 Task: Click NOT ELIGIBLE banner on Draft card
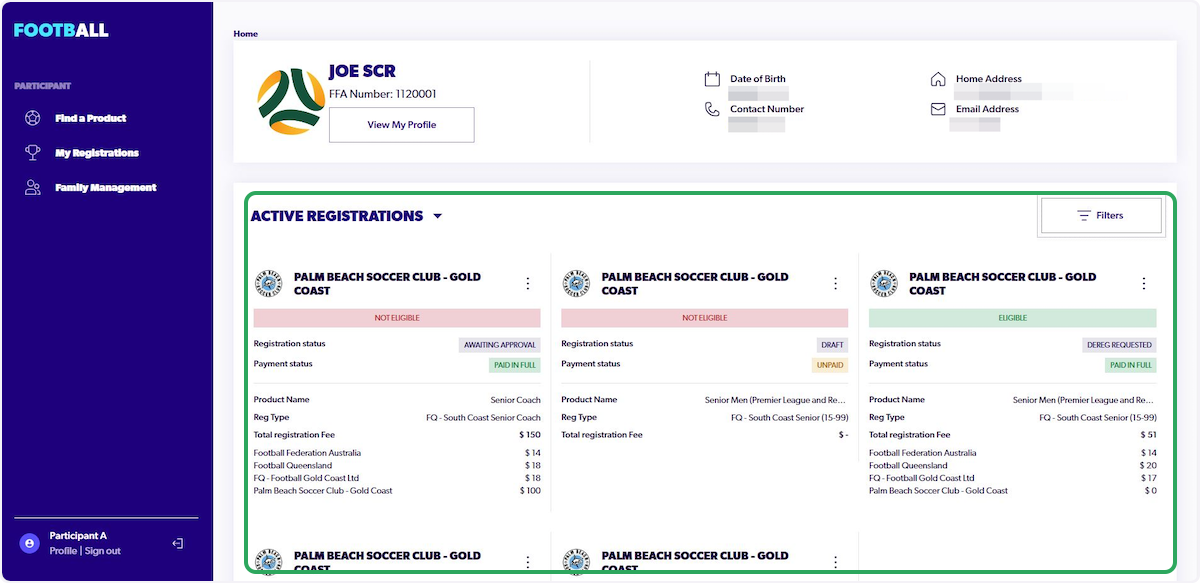coord(705,318)
